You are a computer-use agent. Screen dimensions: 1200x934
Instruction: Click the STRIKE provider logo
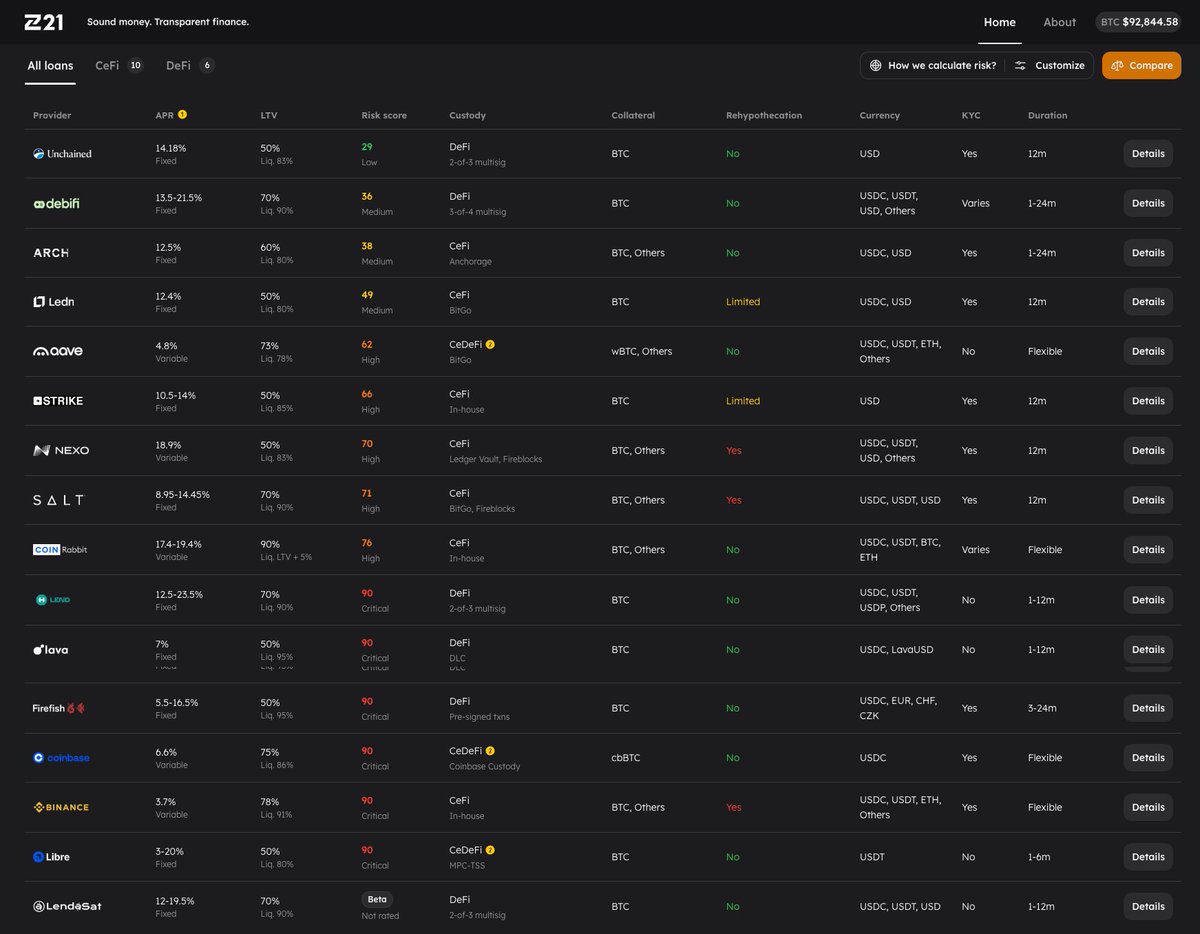coord(58,401)
